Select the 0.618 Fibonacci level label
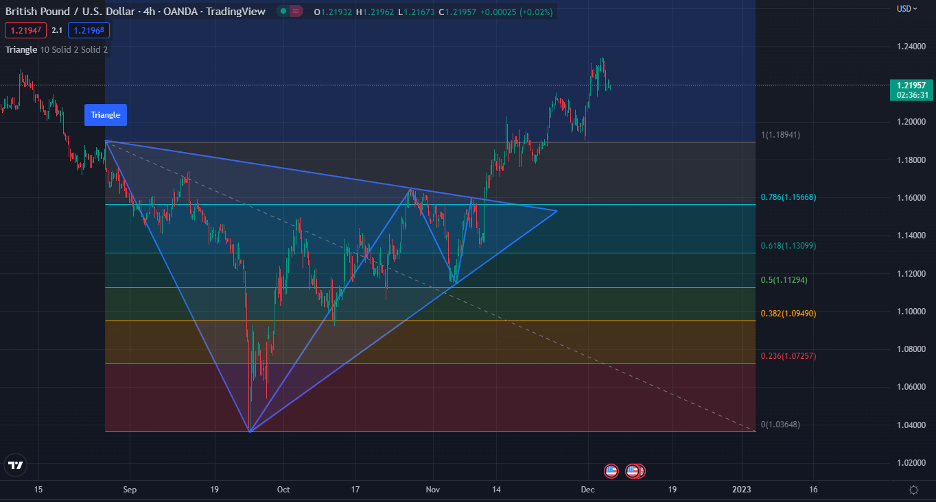Viewport: 936px width, 502px height. click(788, 245)
